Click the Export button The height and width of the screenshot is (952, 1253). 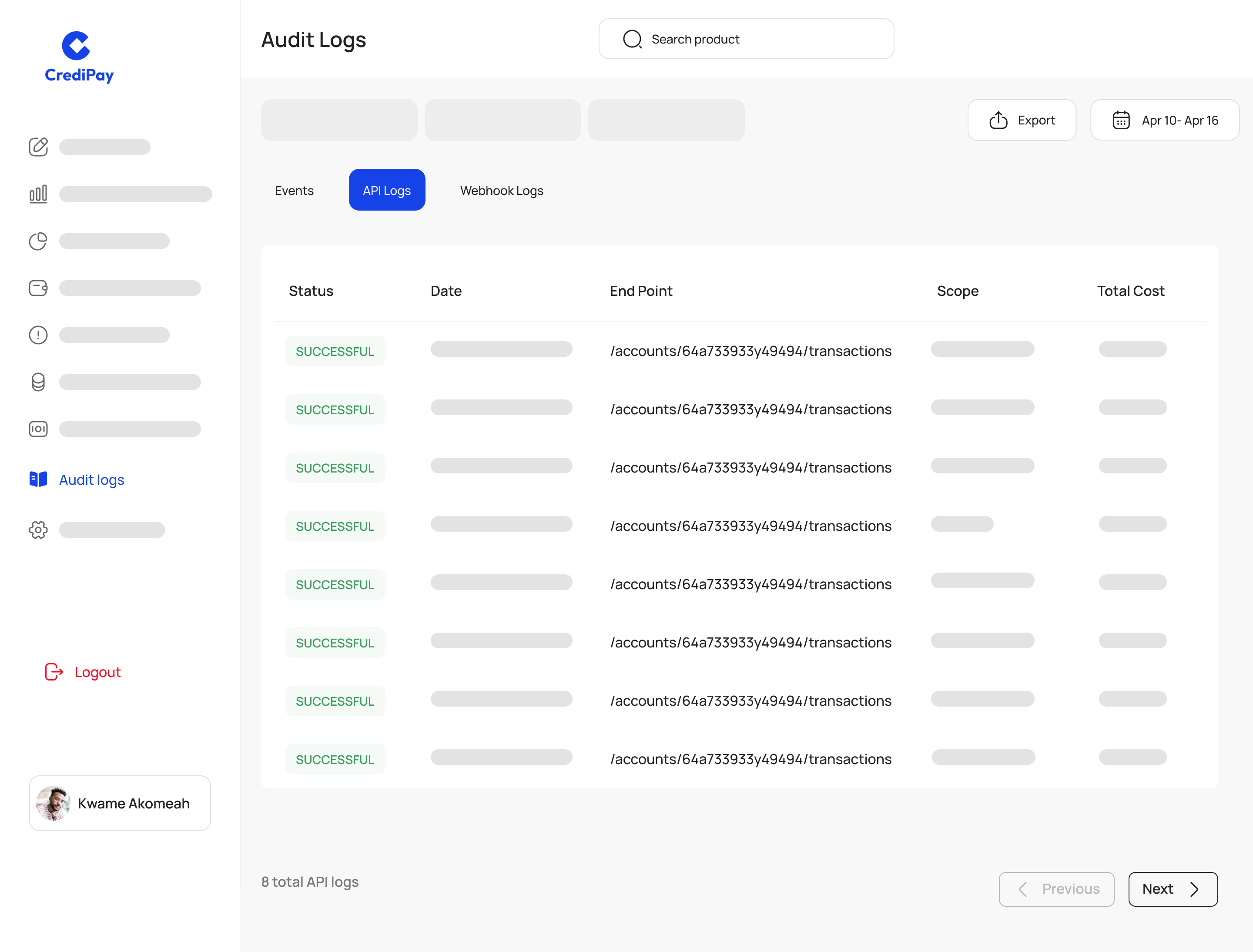(x=1022, y=120)
